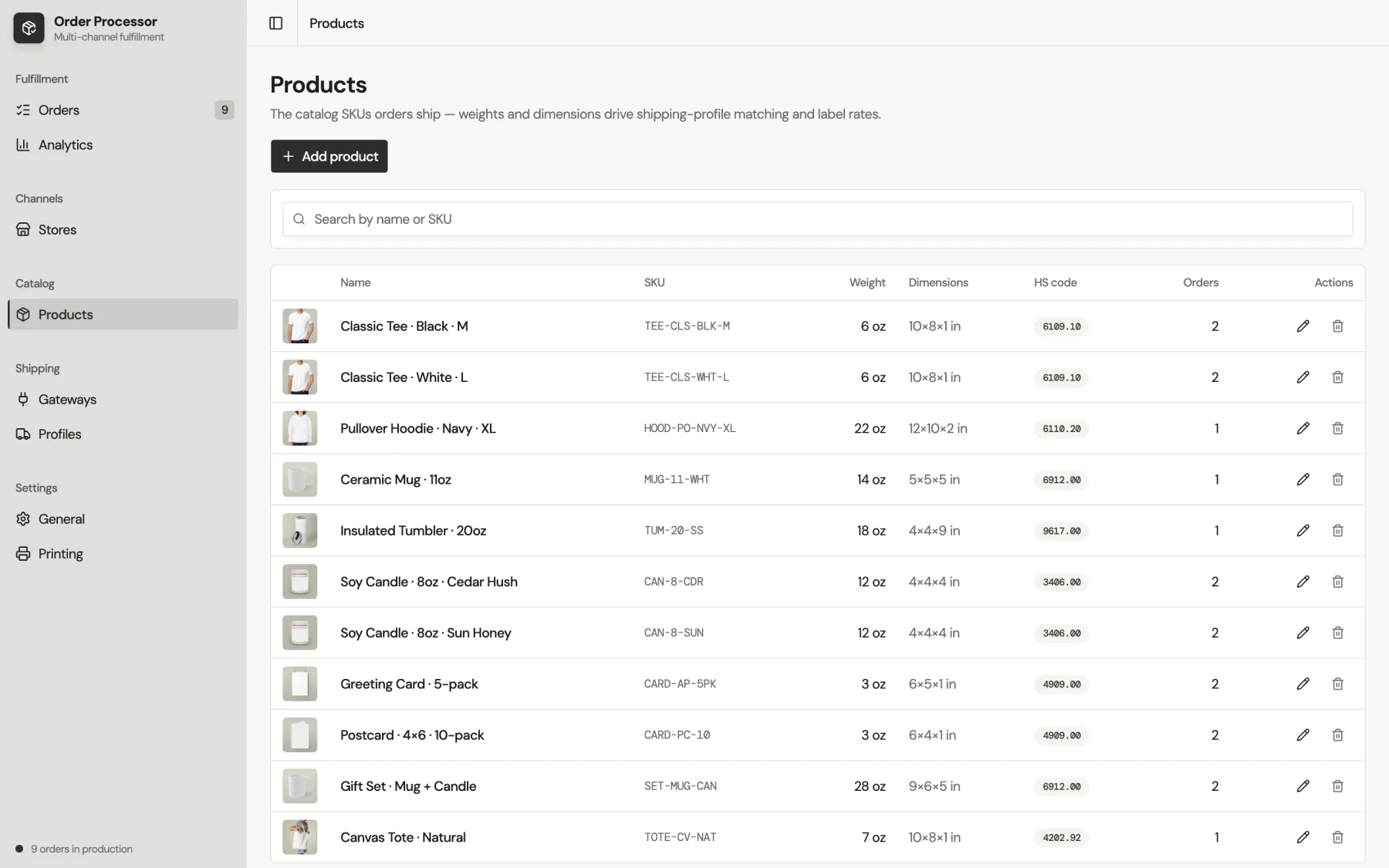Delete Ceramic Mug 11oz product

pos(1337,479)
